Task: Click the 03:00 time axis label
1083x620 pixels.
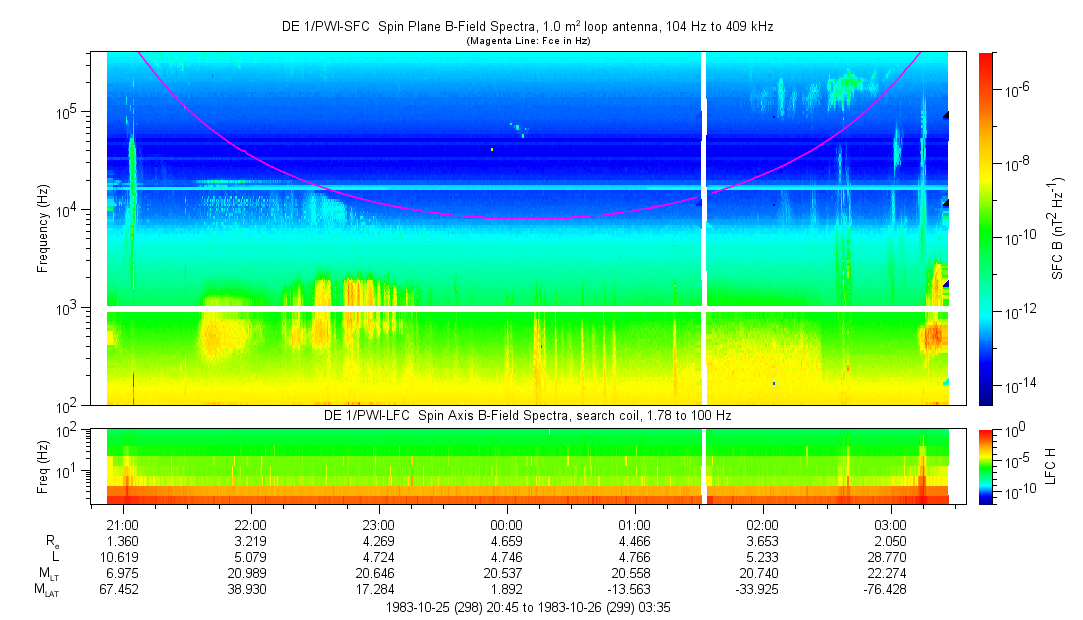Action: (891, 524)
